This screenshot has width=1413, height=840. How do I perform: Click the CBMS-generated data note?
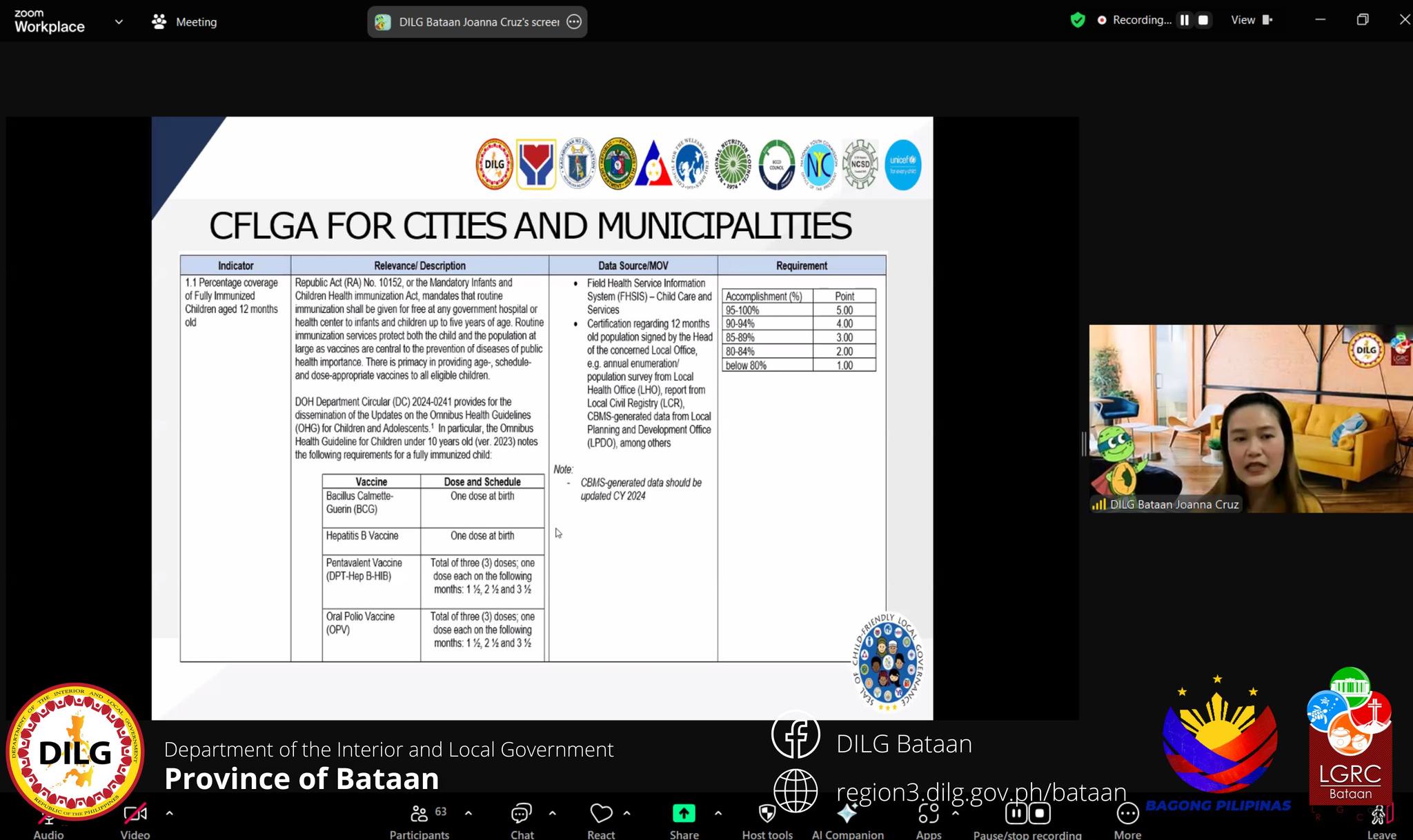pyautogui.click(x=641, y=489)
